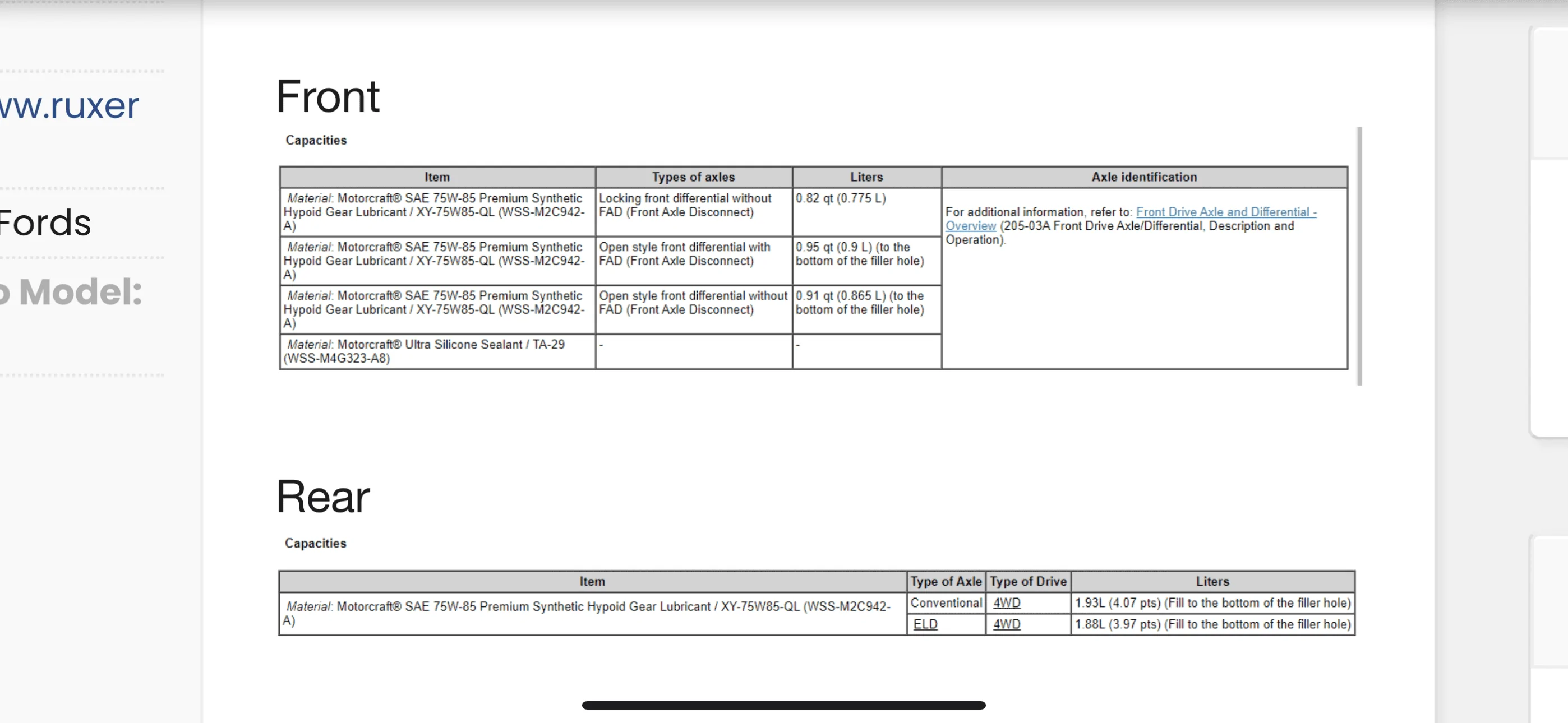Open the ELD link in rear table

click(x=925, y=624)
